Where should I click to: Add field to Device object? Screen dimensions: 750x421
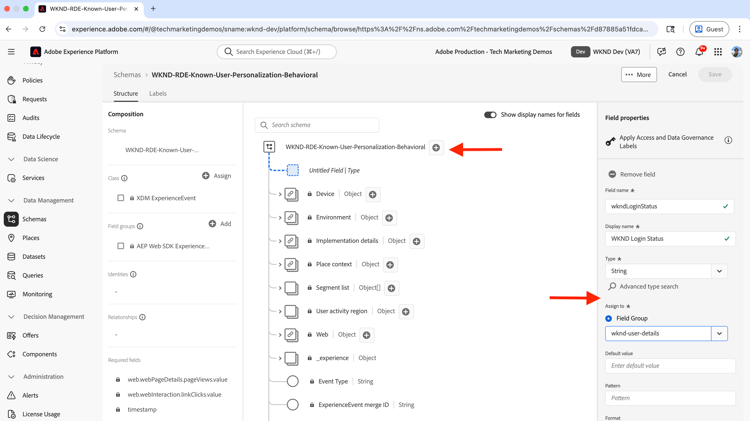[373, 194]
